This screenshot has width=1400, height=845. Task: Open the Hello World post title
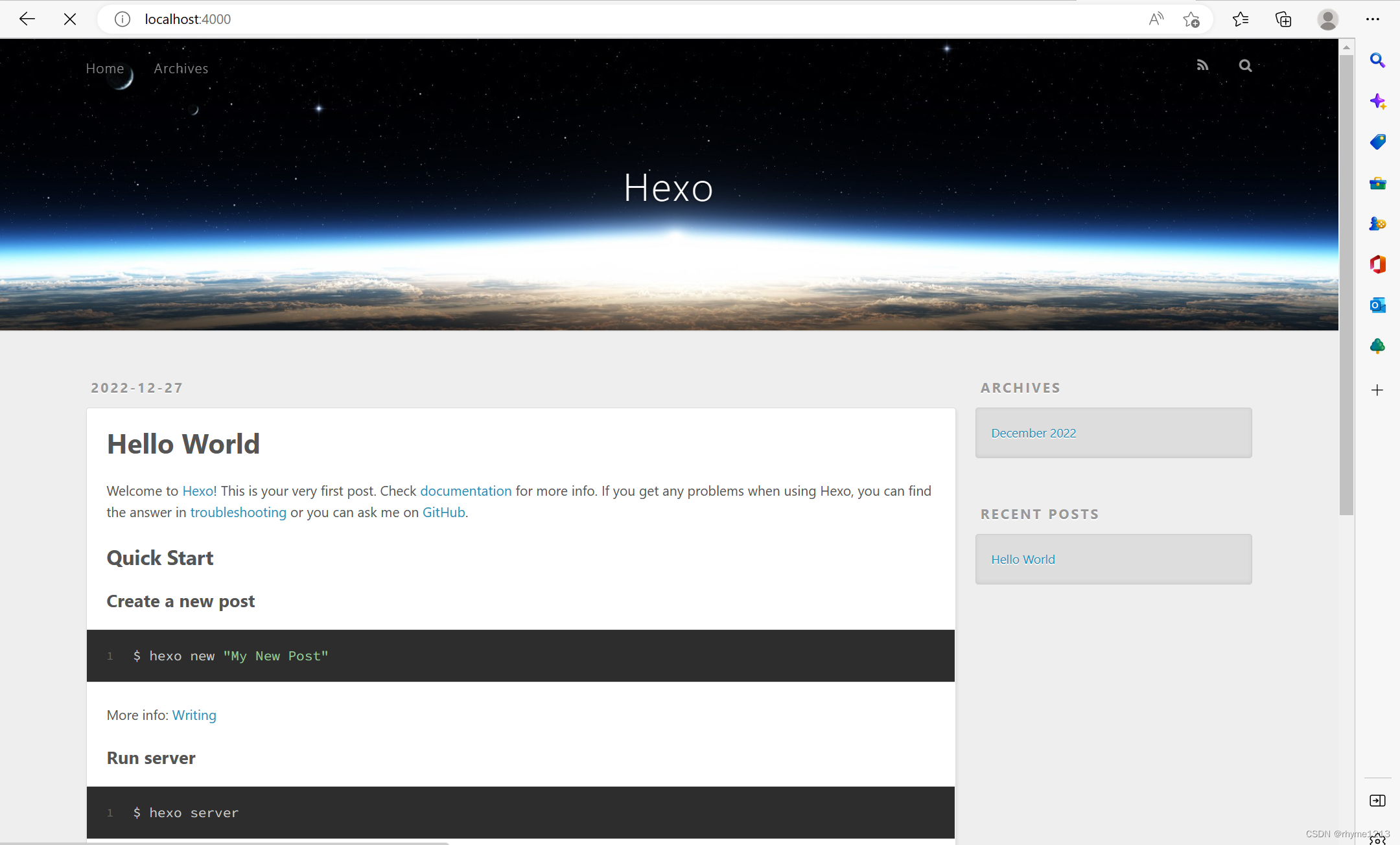[183, 444]
